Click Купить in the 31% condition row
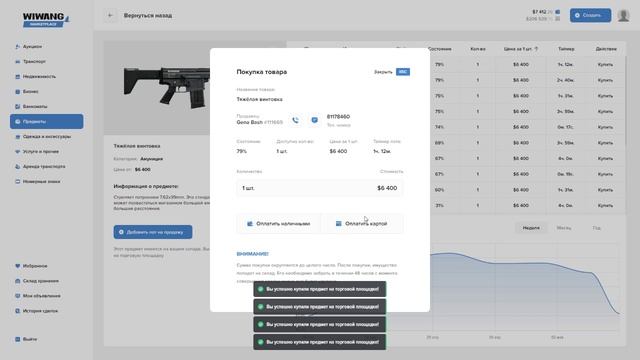 point(605,205)
